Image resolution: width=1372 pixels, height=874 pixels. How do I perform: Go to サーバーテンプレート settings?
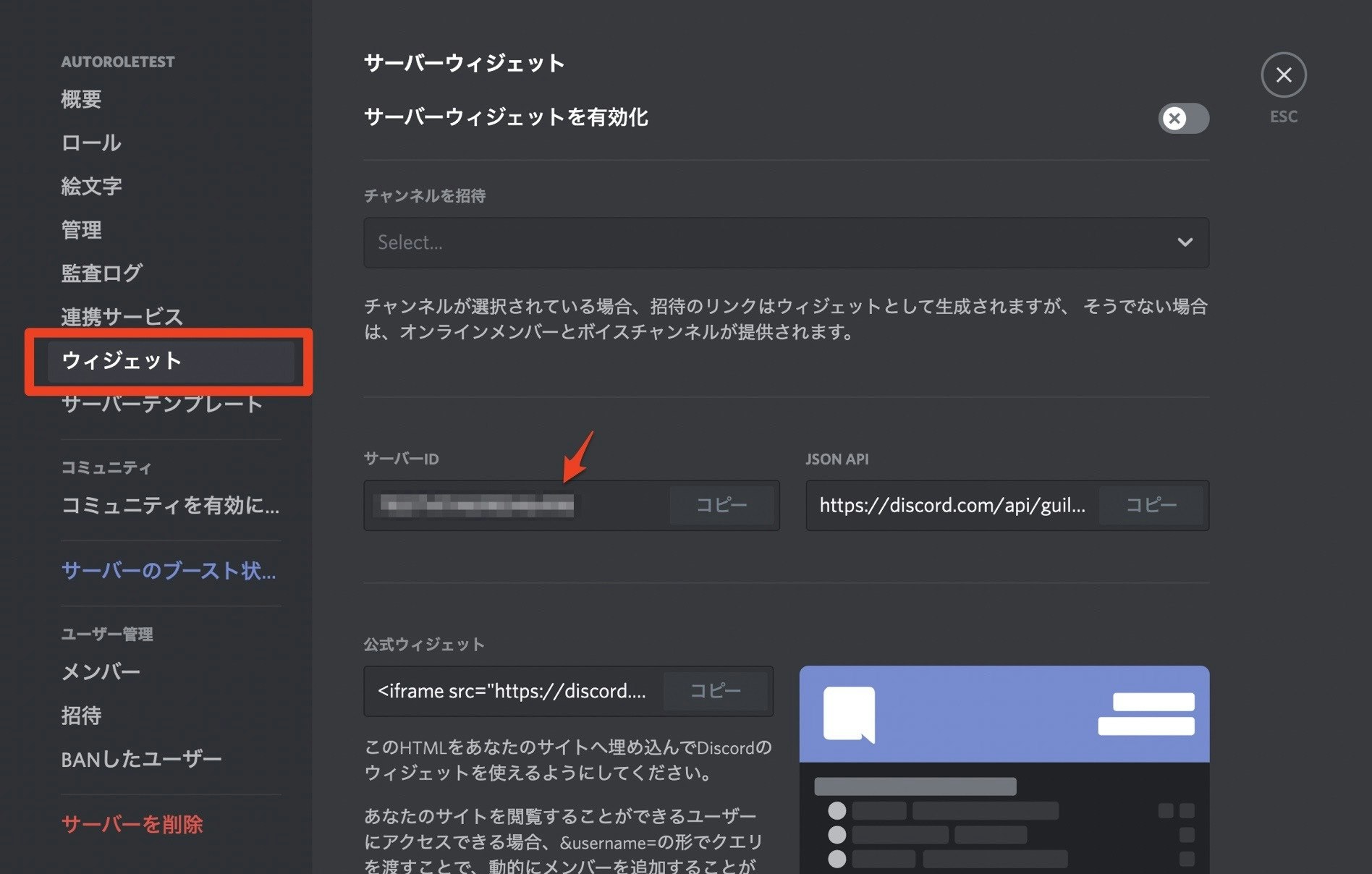point(161,404)
